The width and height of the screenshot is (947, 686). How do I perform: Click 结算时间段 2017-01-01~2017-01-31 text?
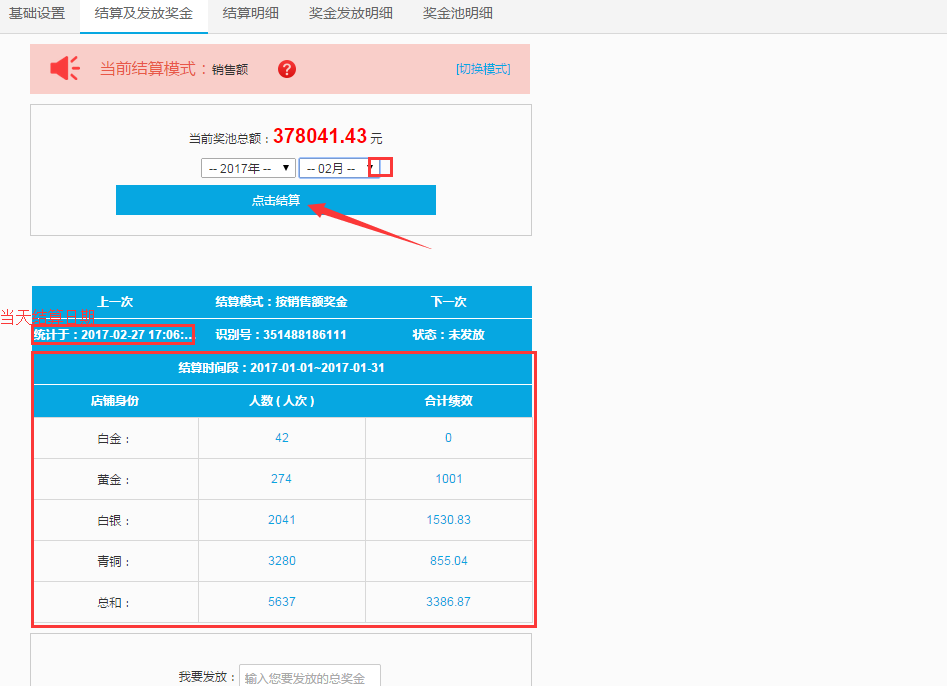click(281, 368)
